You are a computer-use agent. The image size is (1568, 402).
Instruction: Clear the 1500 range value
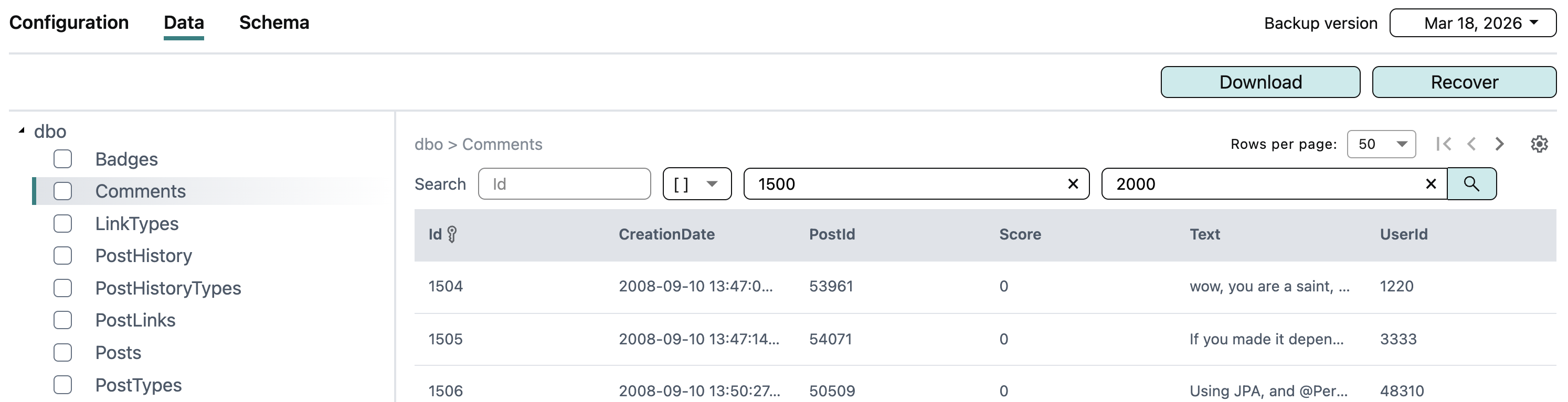pyautogui.click(x=1073, y=183)
